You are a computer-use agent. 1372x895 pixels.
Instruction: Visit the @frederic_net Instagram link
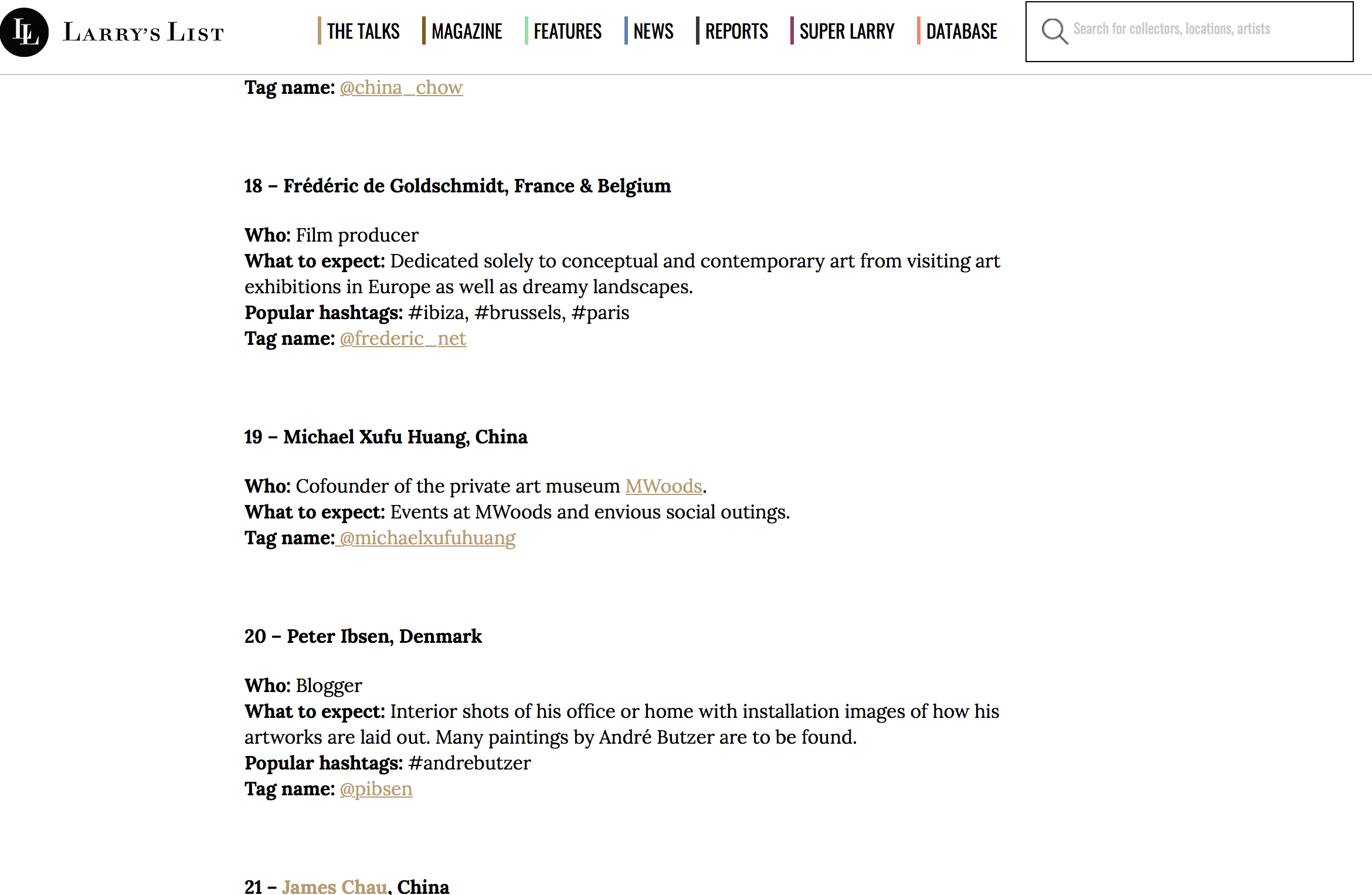403,338
